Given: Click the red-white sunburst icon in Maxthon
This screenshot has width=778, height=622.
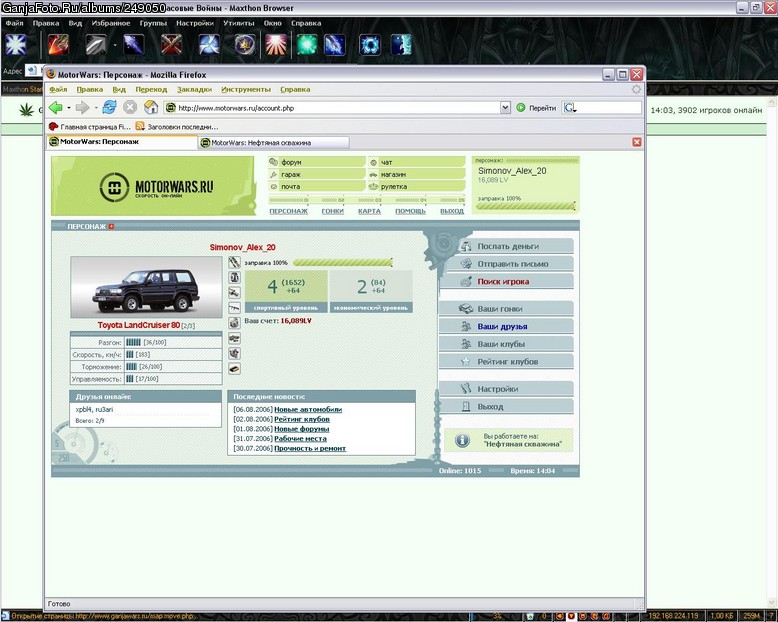Looking at the screenshot, I should 276,45.
